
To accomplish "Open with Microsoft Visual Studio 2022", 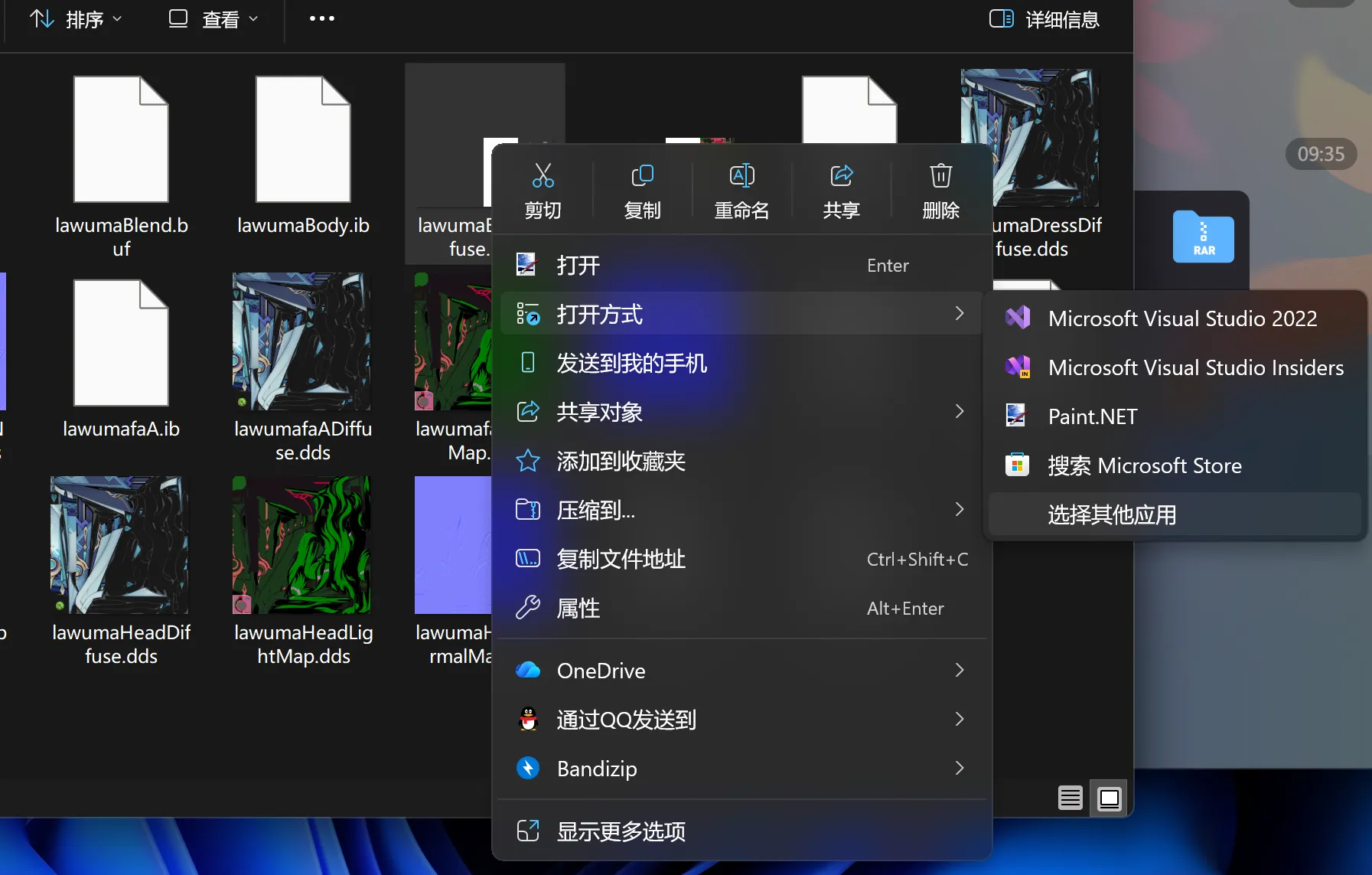I will click(1181, 318).
